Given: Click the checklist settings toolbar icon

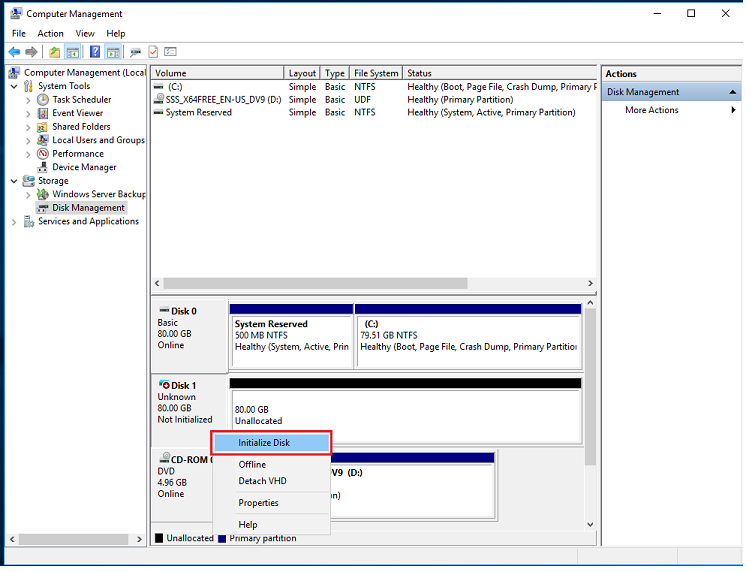Looking at the screenshot, I should (171, 51).
